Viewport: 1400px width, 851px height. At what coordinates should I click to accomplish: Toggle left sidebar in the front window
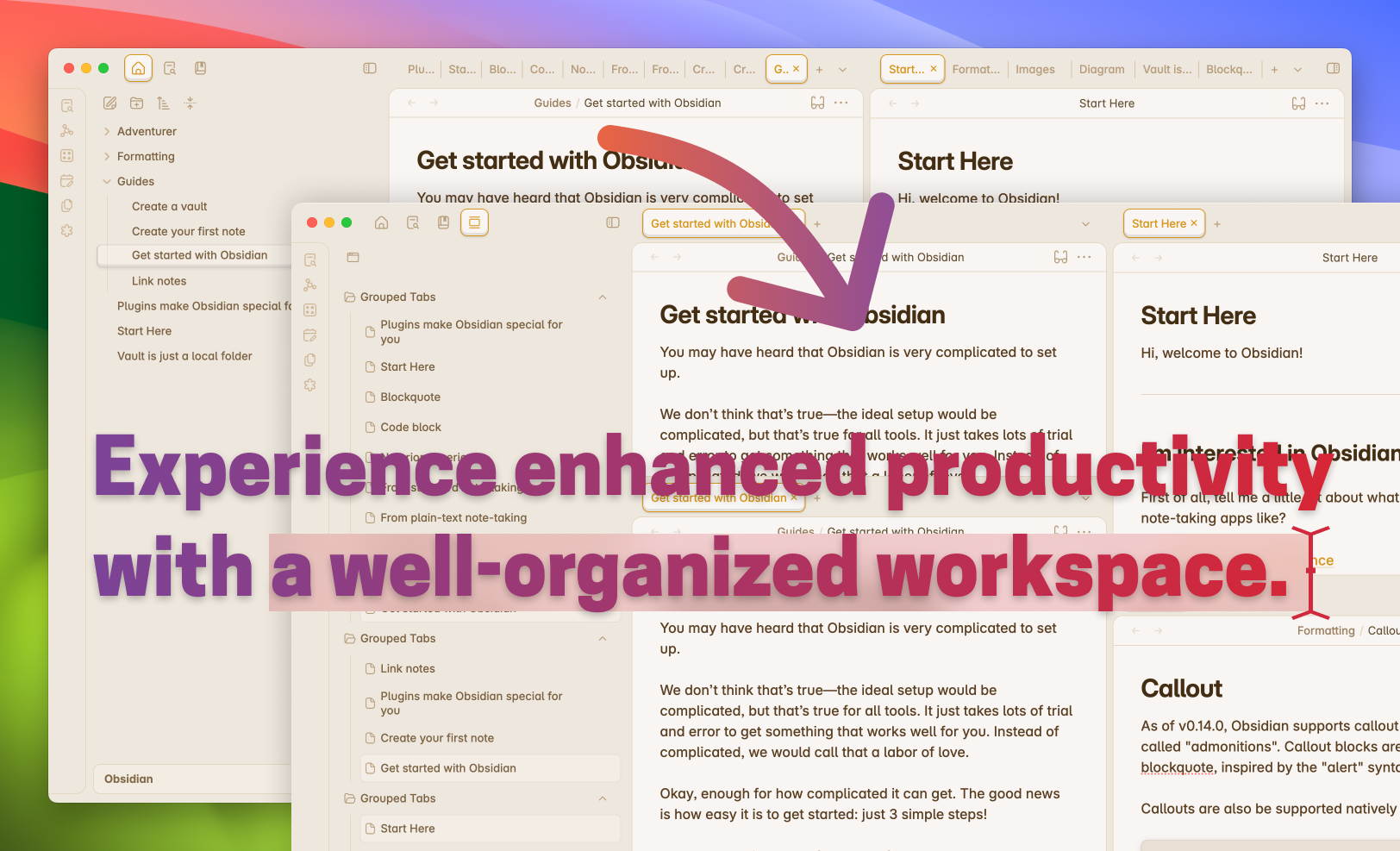(x=613, y=222)
